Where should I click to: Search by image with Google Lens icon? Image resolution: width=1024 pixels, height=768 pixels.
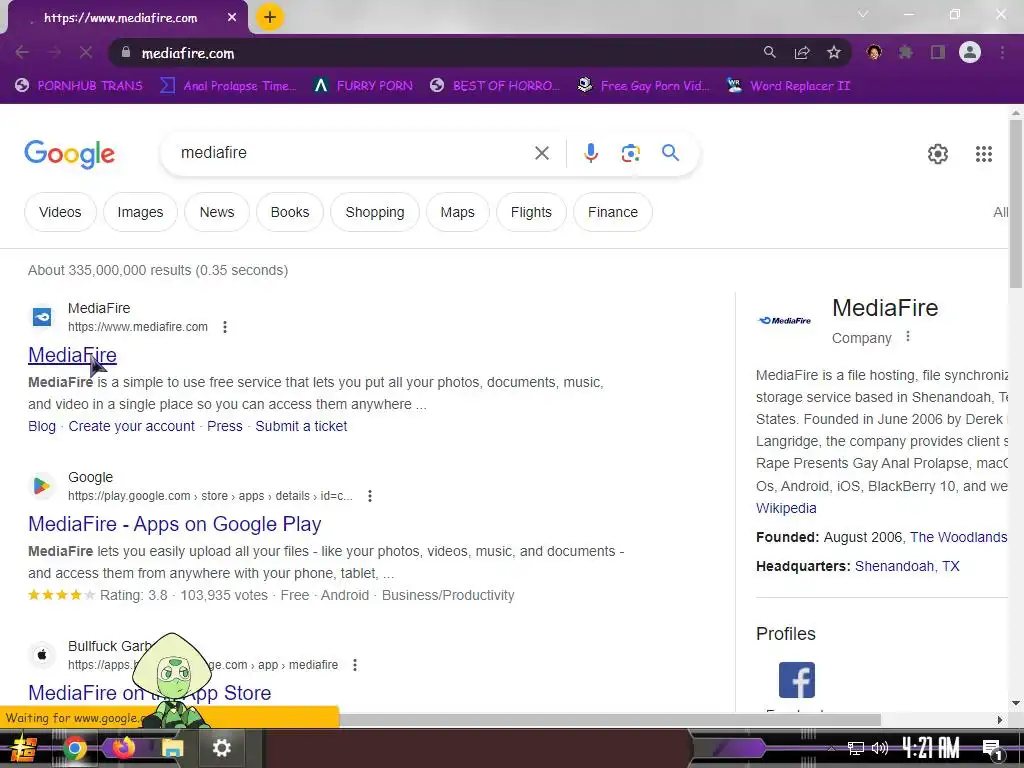pyautogui.click(x=630, y=153)
